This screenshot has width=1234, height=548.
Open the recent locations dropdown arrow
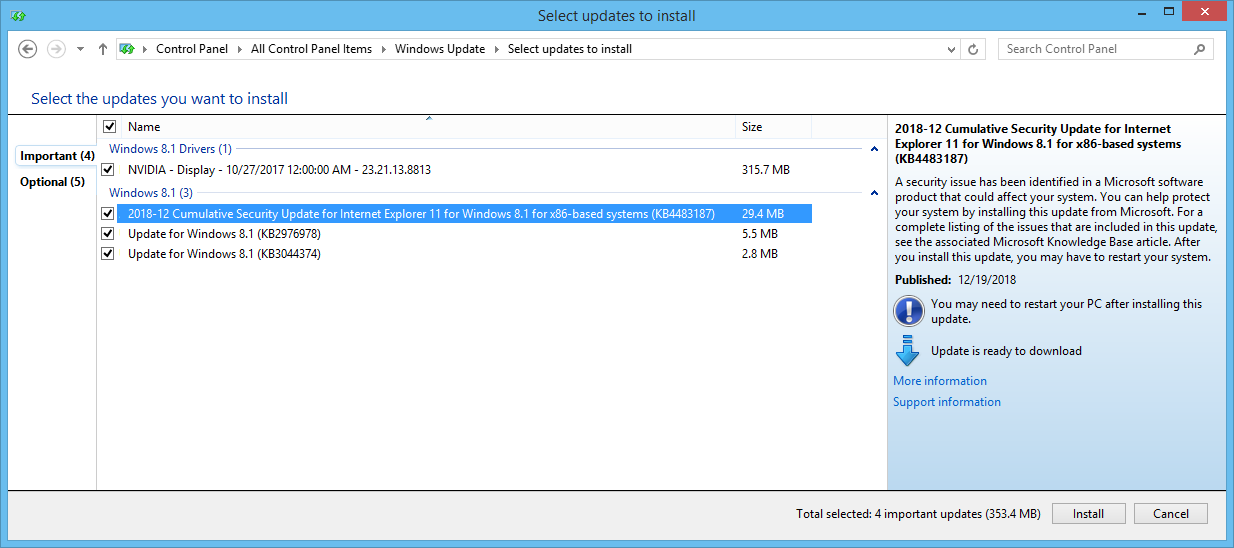[x=80, y=49]
